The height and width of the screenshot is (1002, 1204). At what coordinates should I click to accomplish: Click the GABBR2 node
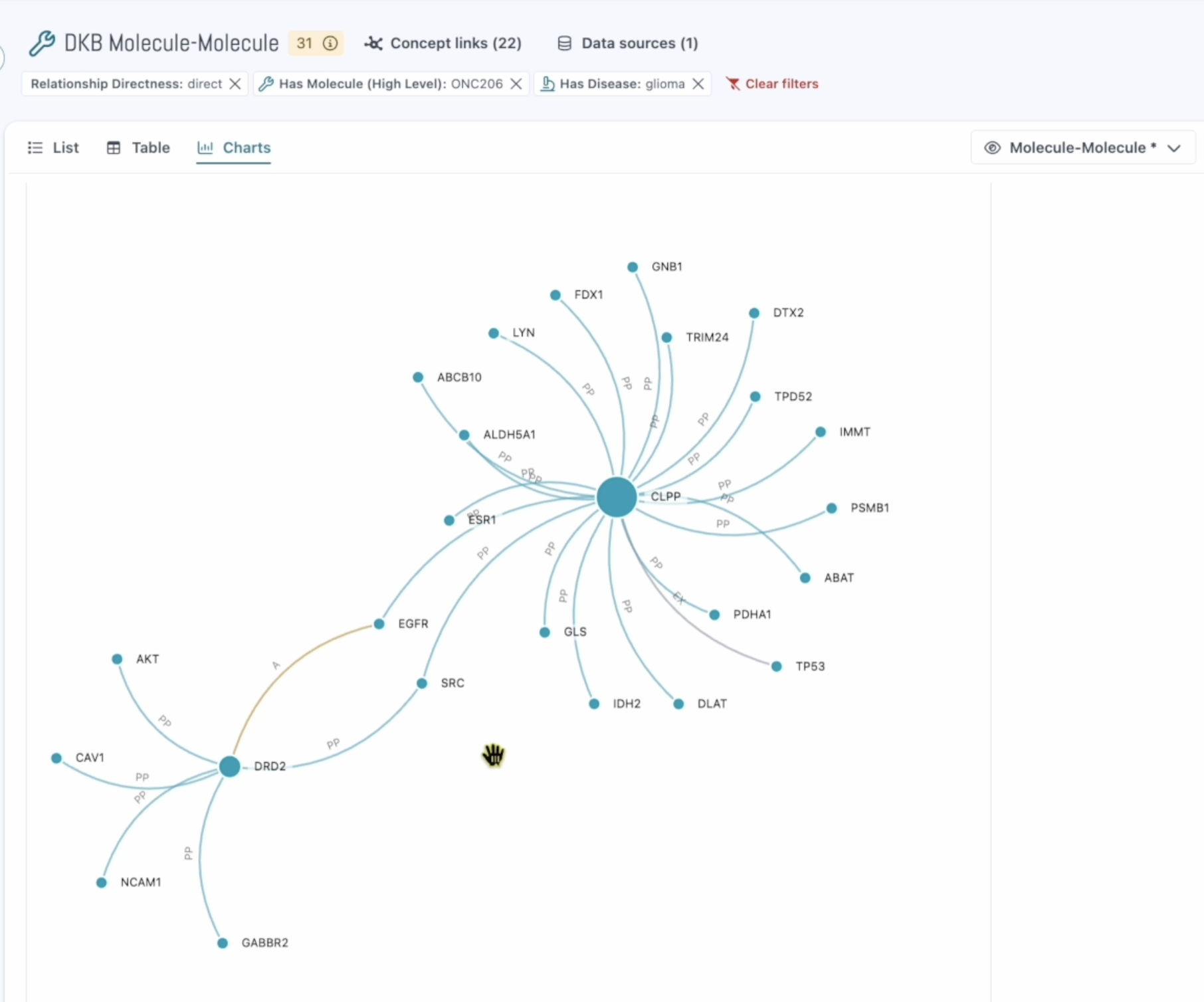(x=223, y=944)
